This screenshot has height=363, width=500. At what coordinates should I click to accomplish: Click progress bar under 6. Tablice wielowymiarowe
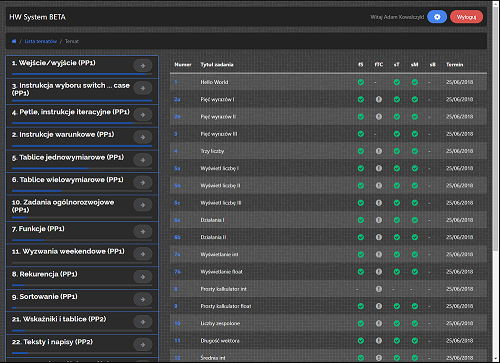82,191
